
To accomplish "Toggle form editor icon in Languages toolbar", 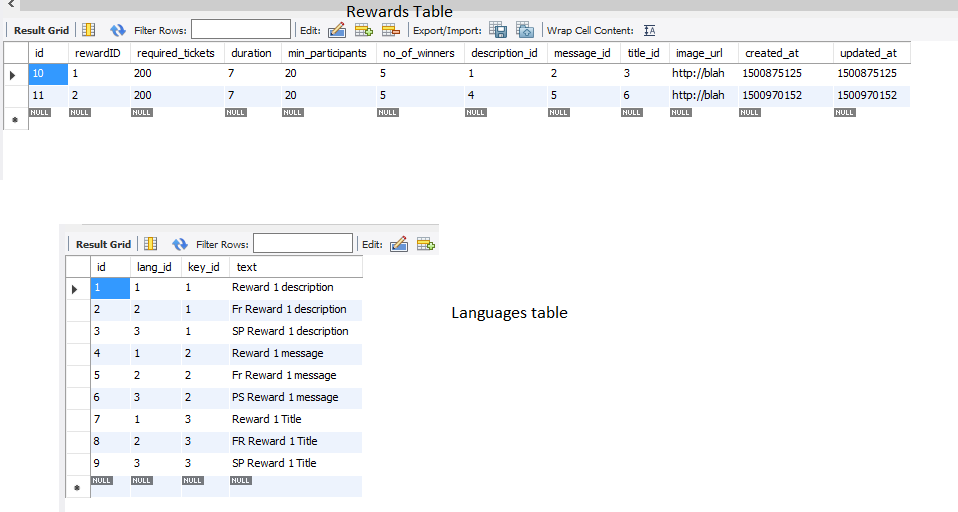I will click(x=150, y=244).
